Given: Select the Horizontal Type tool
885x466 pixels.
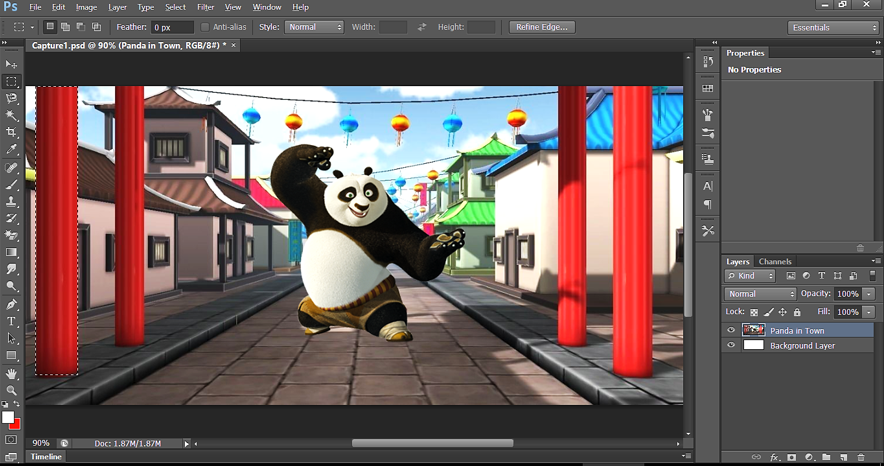Looking at the screenshot, I should point(11,322).
